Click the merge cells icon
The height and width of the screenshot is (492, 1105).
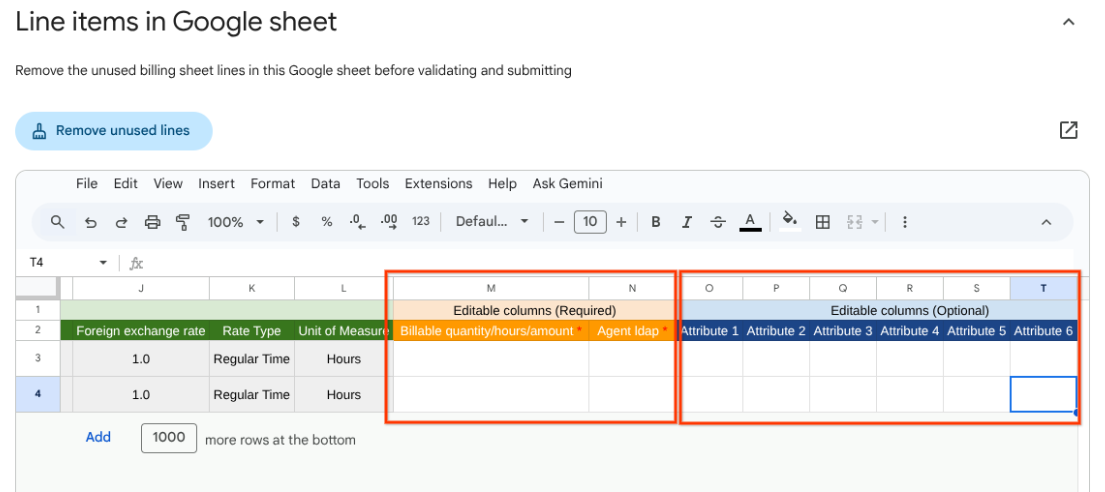tap(854, 222)
